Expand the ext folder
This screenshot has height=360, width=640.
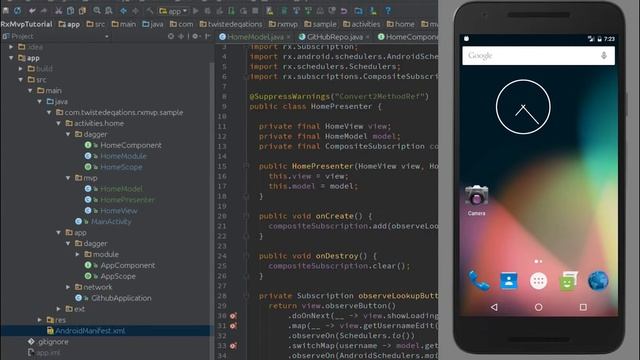tap(58, 309)
